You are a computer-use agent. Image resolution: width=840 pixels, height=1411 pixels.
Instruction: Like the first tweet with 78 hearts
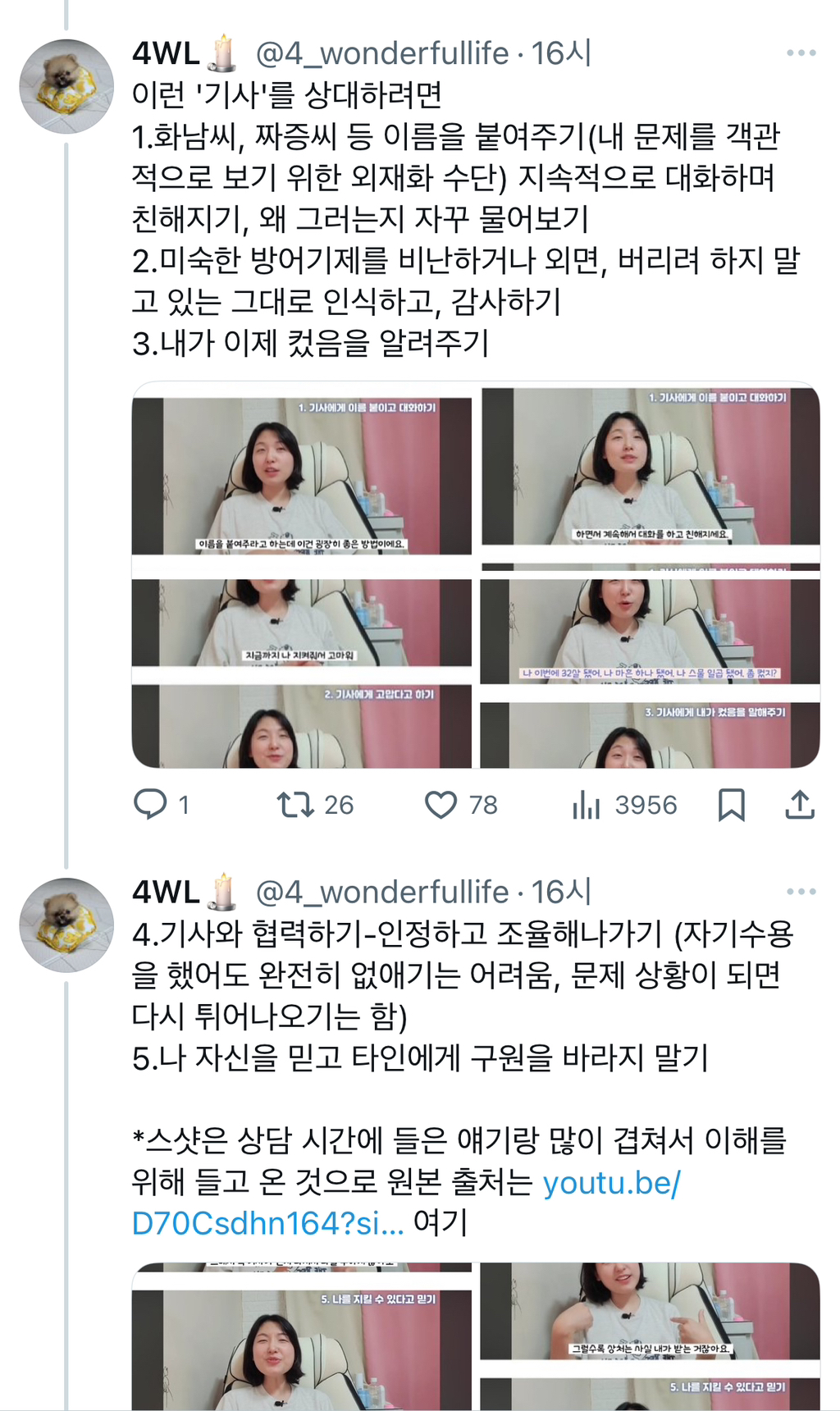461,804
